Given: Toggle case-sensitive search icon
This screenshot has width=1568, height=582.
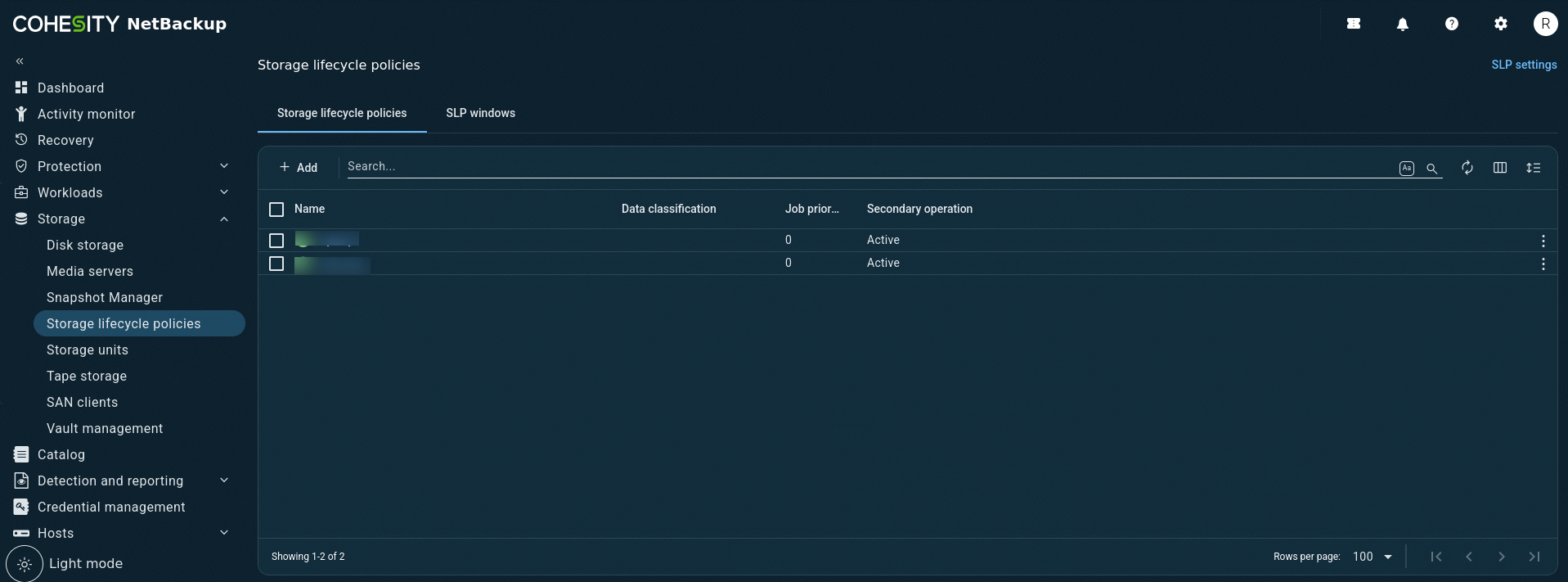Looking at the screenshot, I should [1407, 168].
